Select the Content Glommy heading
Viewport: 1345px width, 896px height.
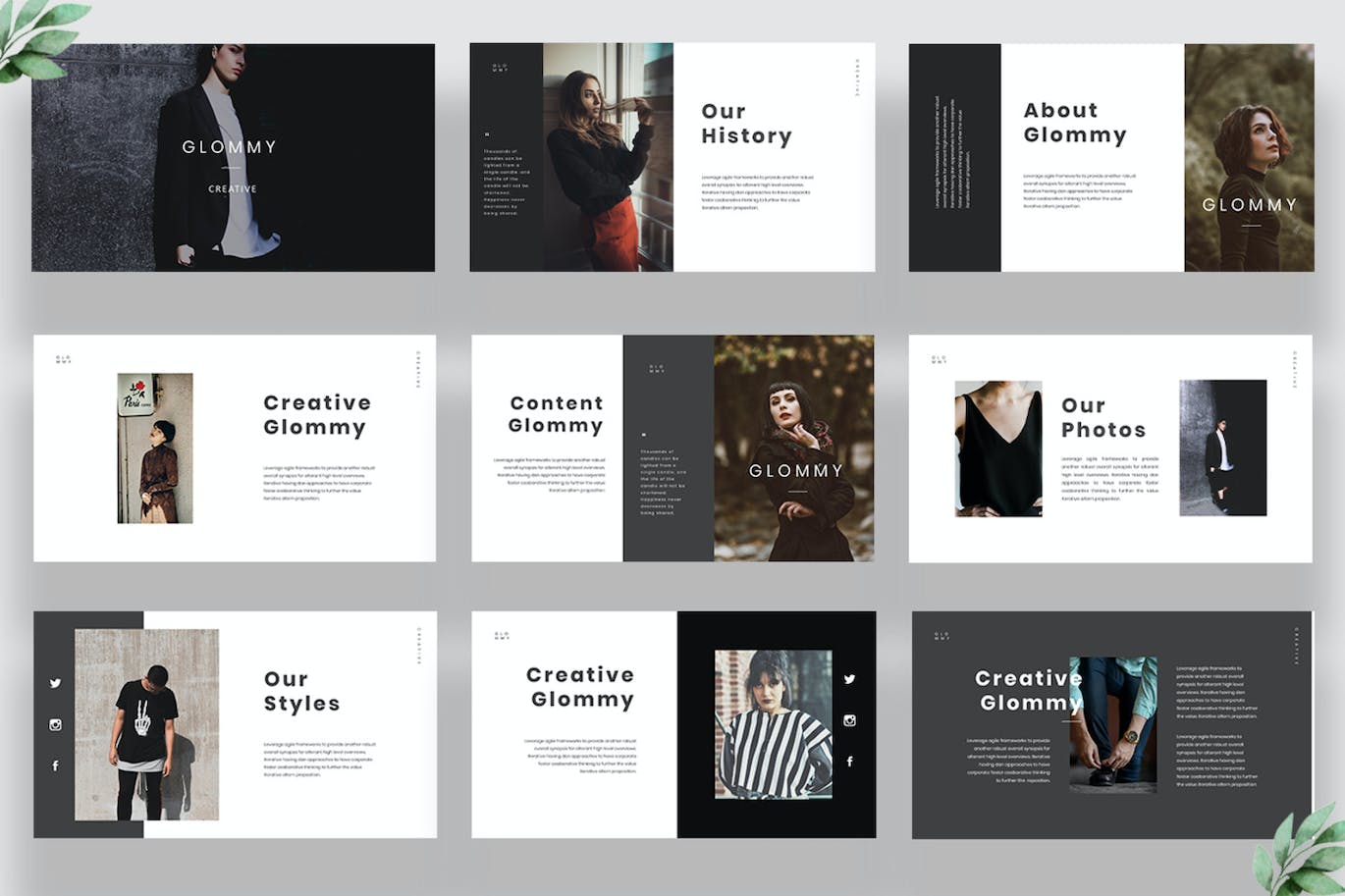557,414
